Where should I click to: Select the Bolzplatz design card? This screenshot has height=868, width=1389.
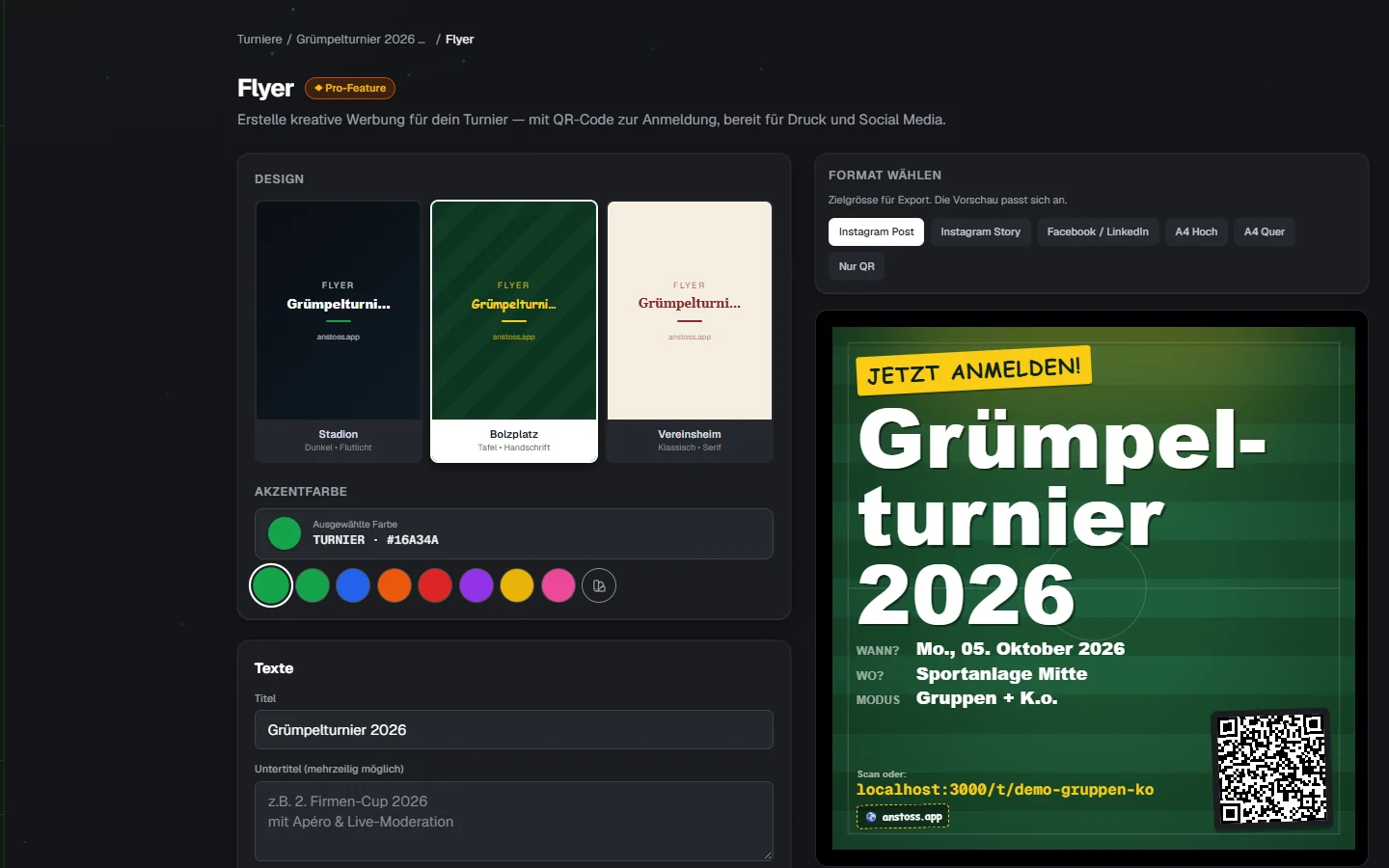[514, 332]
